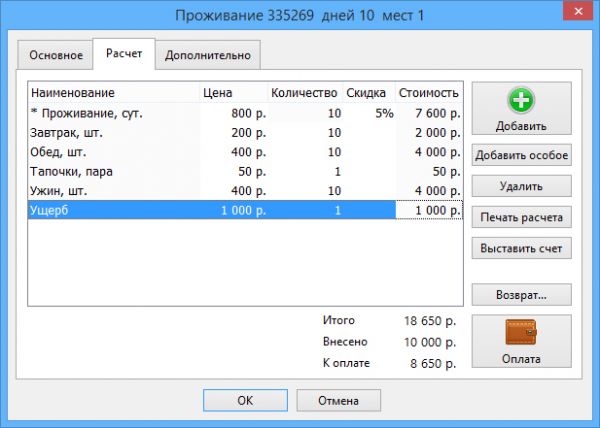
Task: Sort by the Наименование column header
Action: coord(114,93)
